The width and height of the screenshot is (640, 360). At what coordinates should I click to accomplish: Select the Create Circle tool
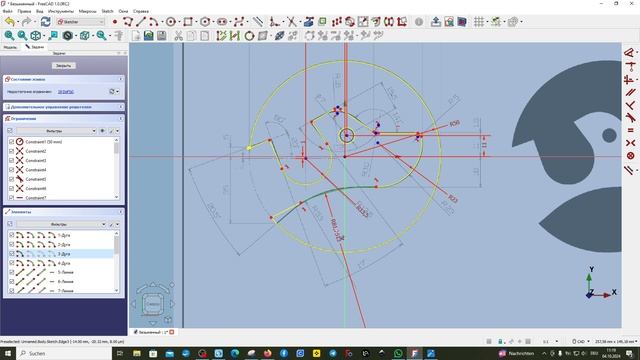(x=171, y=22)
